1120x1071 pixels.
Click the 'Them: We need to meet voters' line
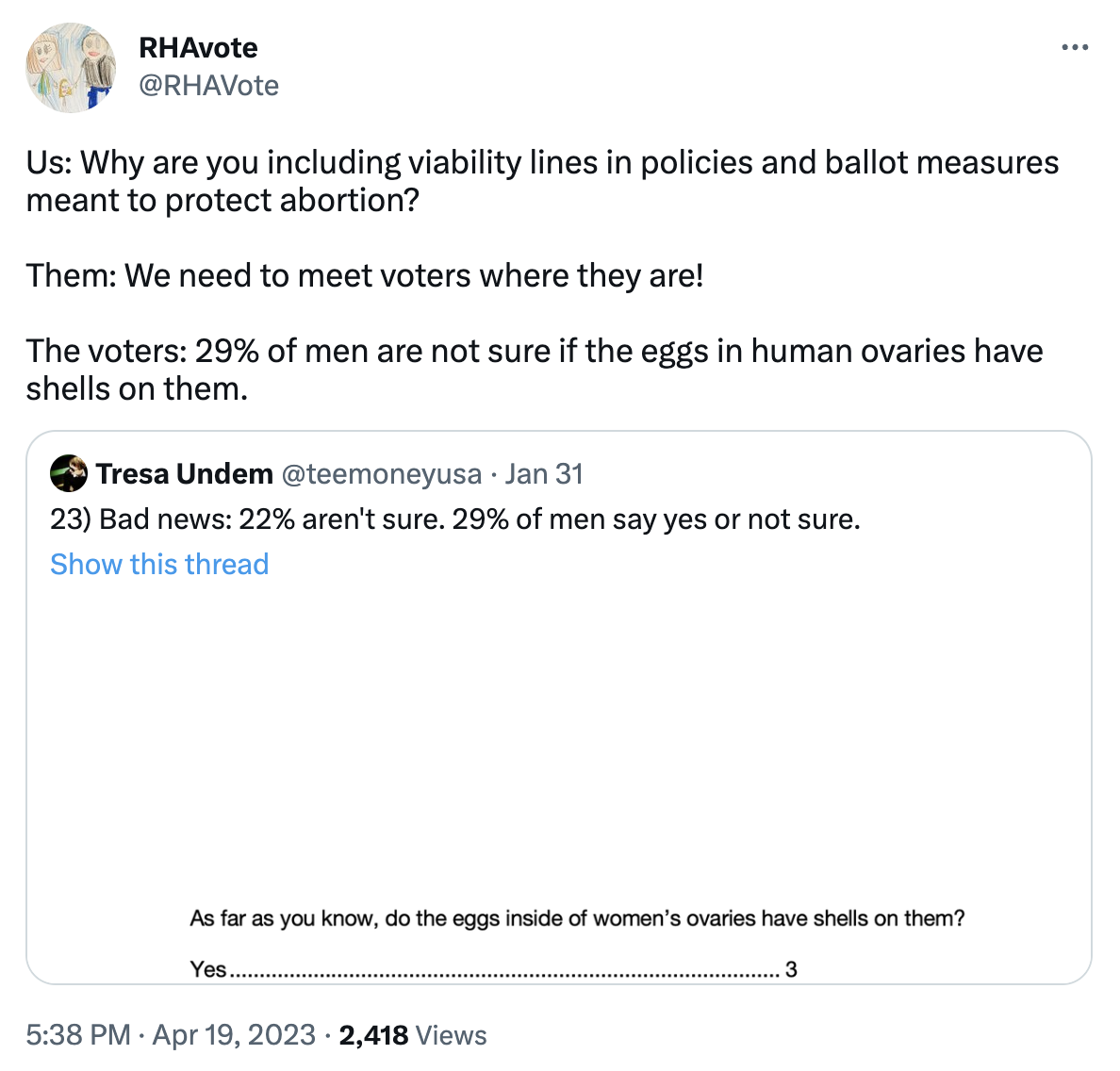tap(365, 275)
